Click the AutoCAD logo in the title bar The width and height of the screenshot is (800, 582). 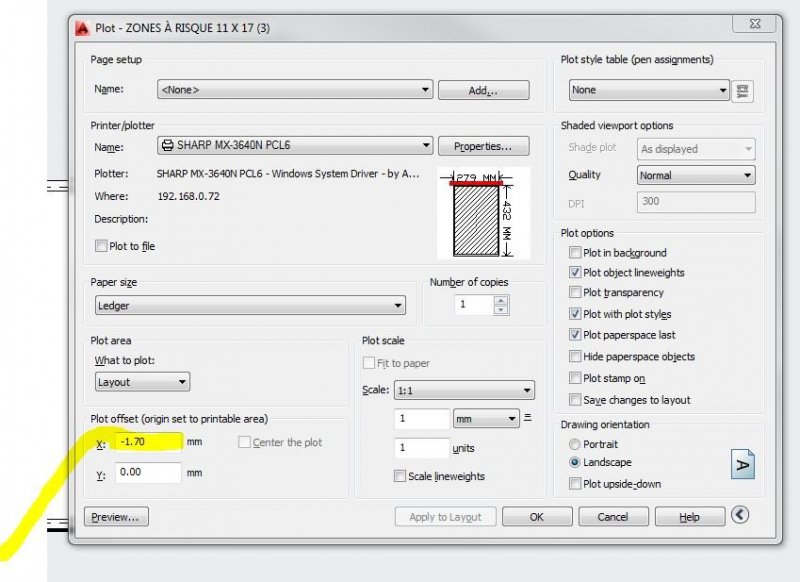click(82, 28)
